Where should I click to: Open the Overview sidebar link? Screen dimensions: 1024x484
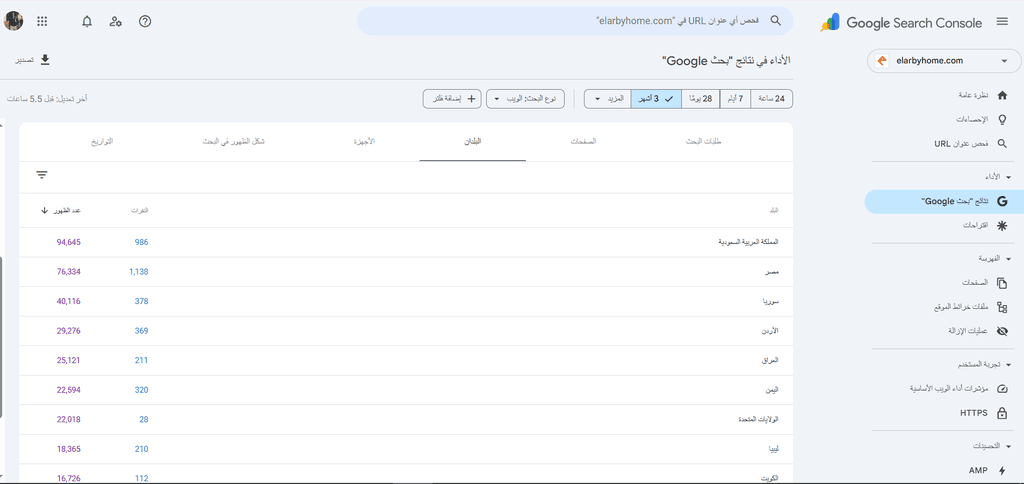click(x=973, y=95)
